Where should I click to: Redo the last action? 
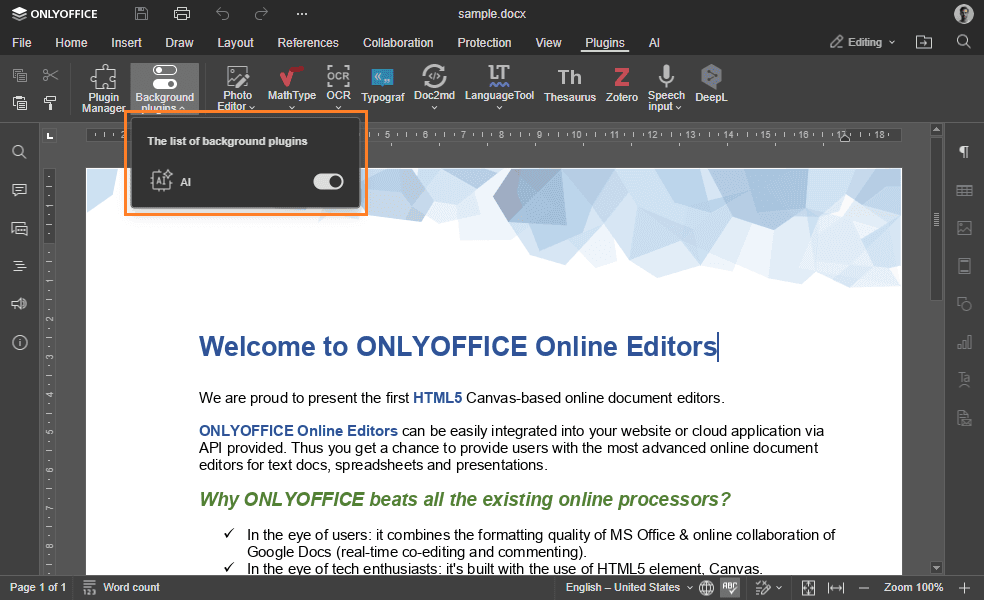click(x=261, y=14)
